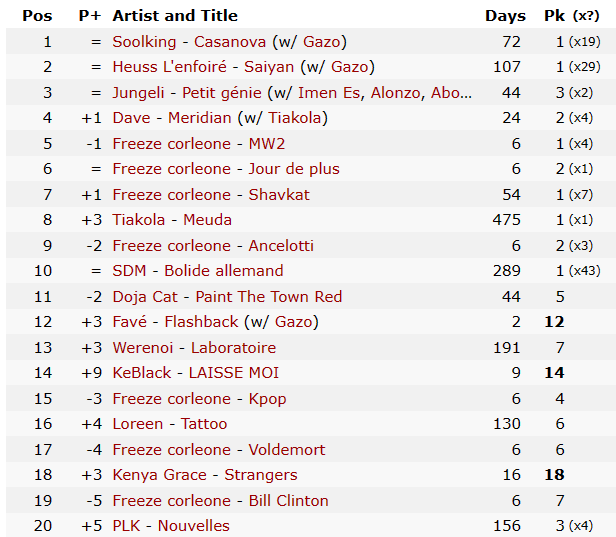Open LAISSE MOI by KeBlack

tap(234, 373)
